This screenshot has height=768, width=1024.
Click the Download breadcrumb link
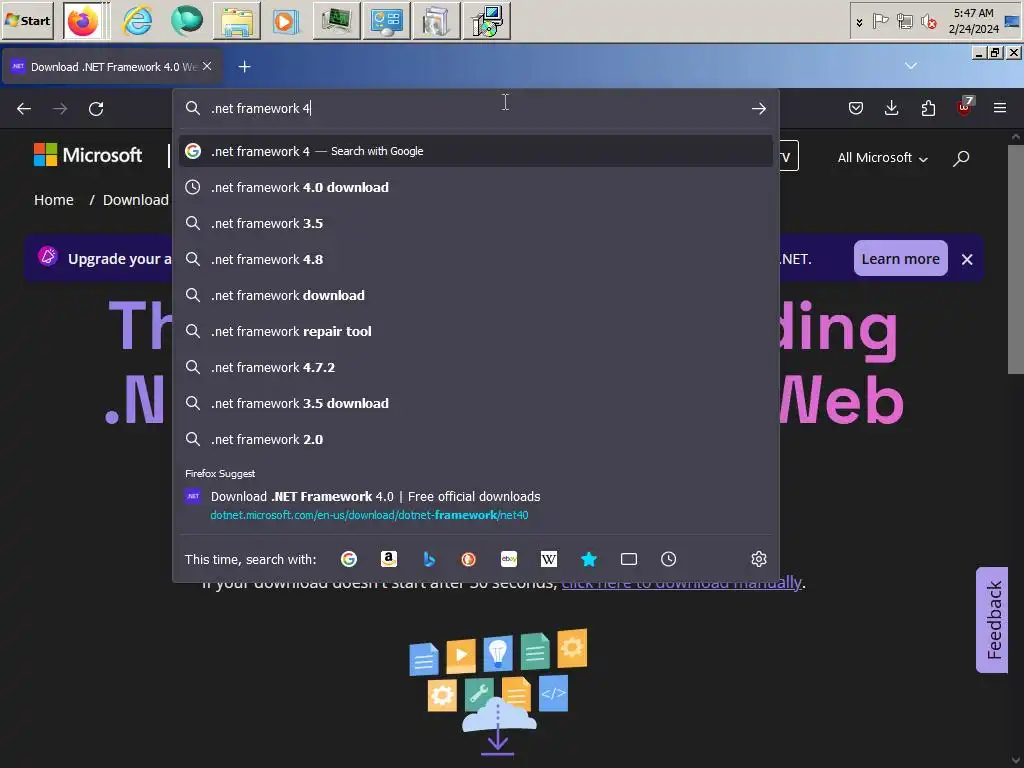[135, 200]
